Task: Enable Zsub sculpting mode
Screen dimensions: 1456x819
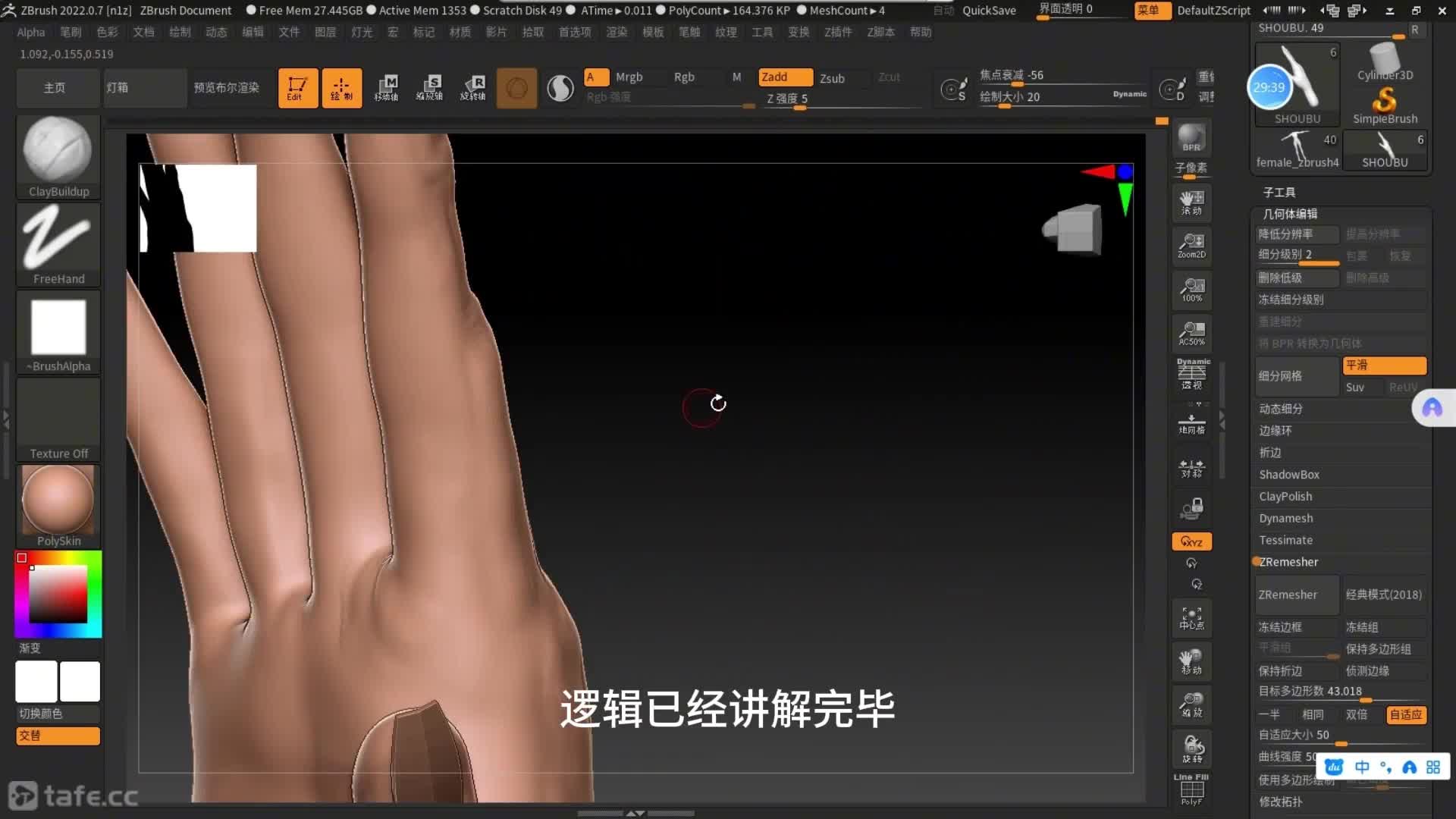Action: [x=833, y=77]
